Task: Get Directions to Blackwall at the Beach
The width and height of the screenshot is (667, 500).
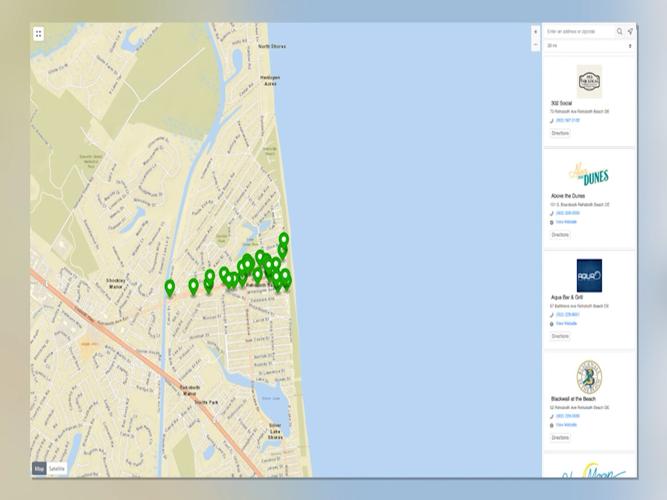Action: [560, 437]
